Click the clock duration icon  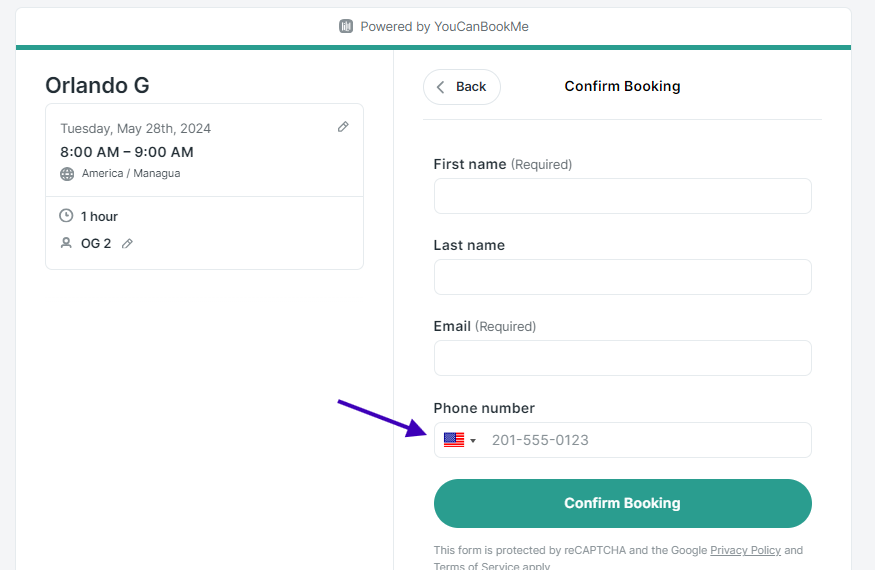[x=66, y=215]
